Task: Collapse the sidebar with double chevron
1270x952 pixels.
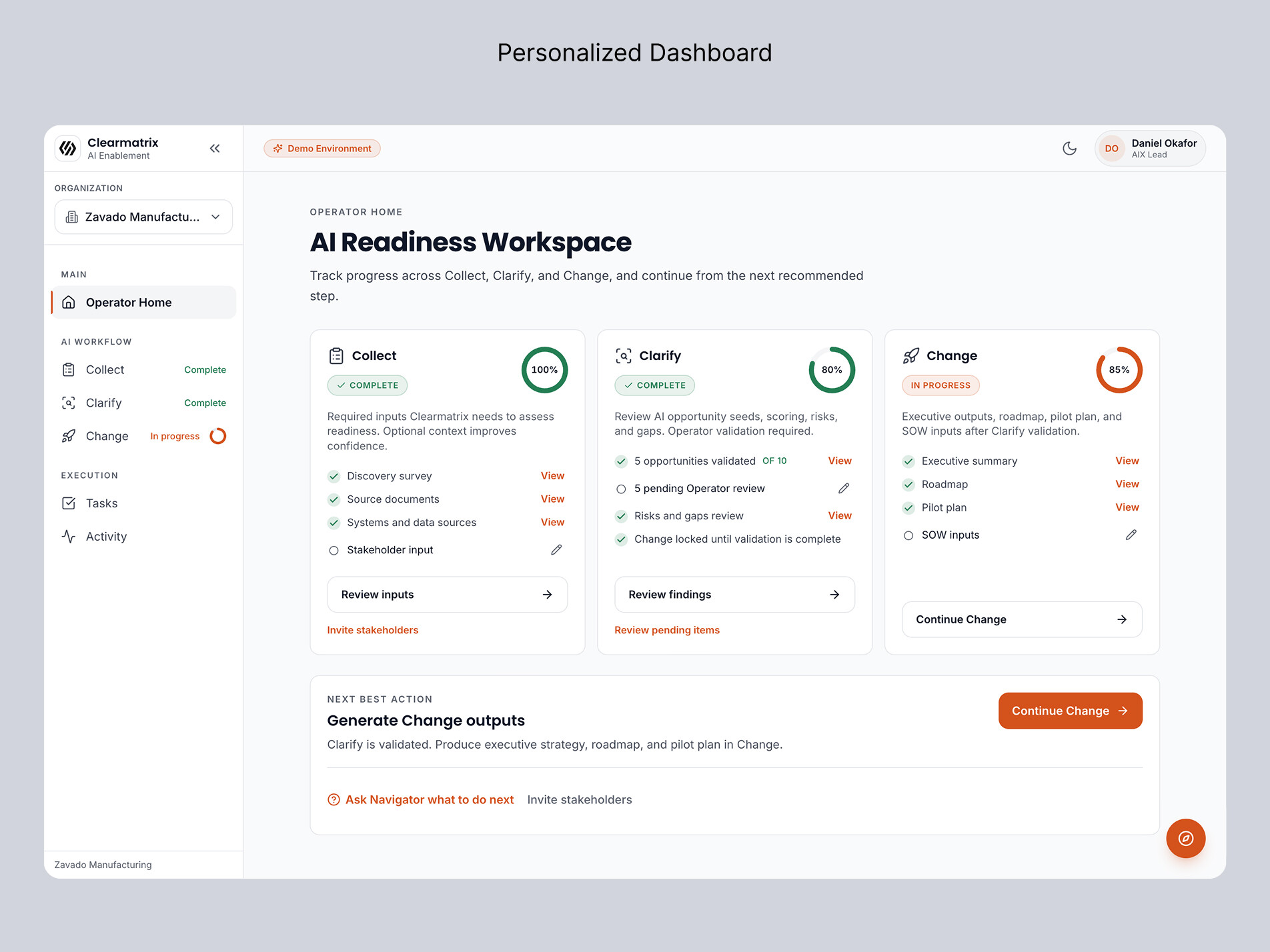Action: click(x=215, y=149)
